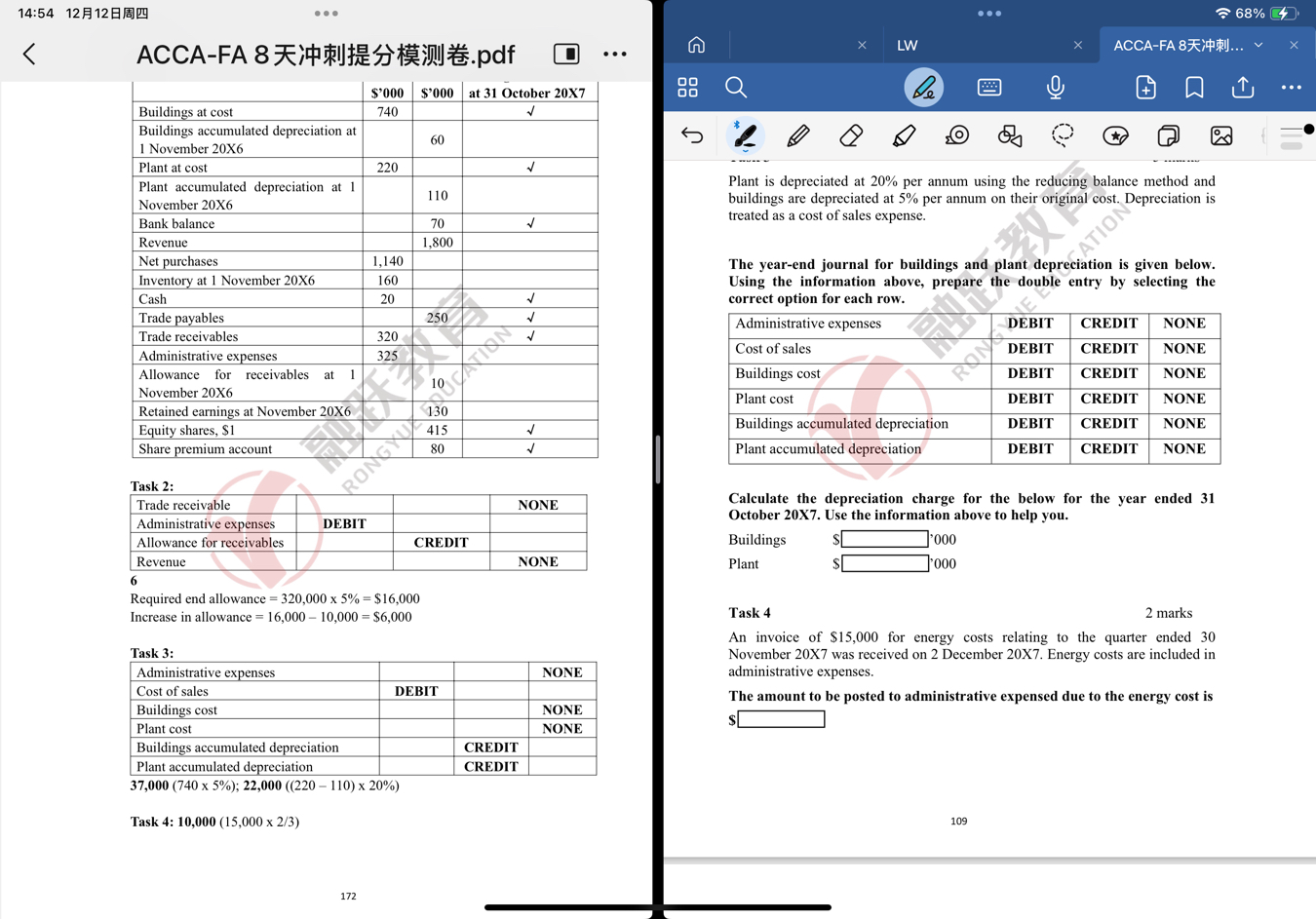Image resolution: width=1316 pixels, height=919 pixels.
Task: Choose DEBIT for Administrative expenses row
Action: tap(1029, 324)
